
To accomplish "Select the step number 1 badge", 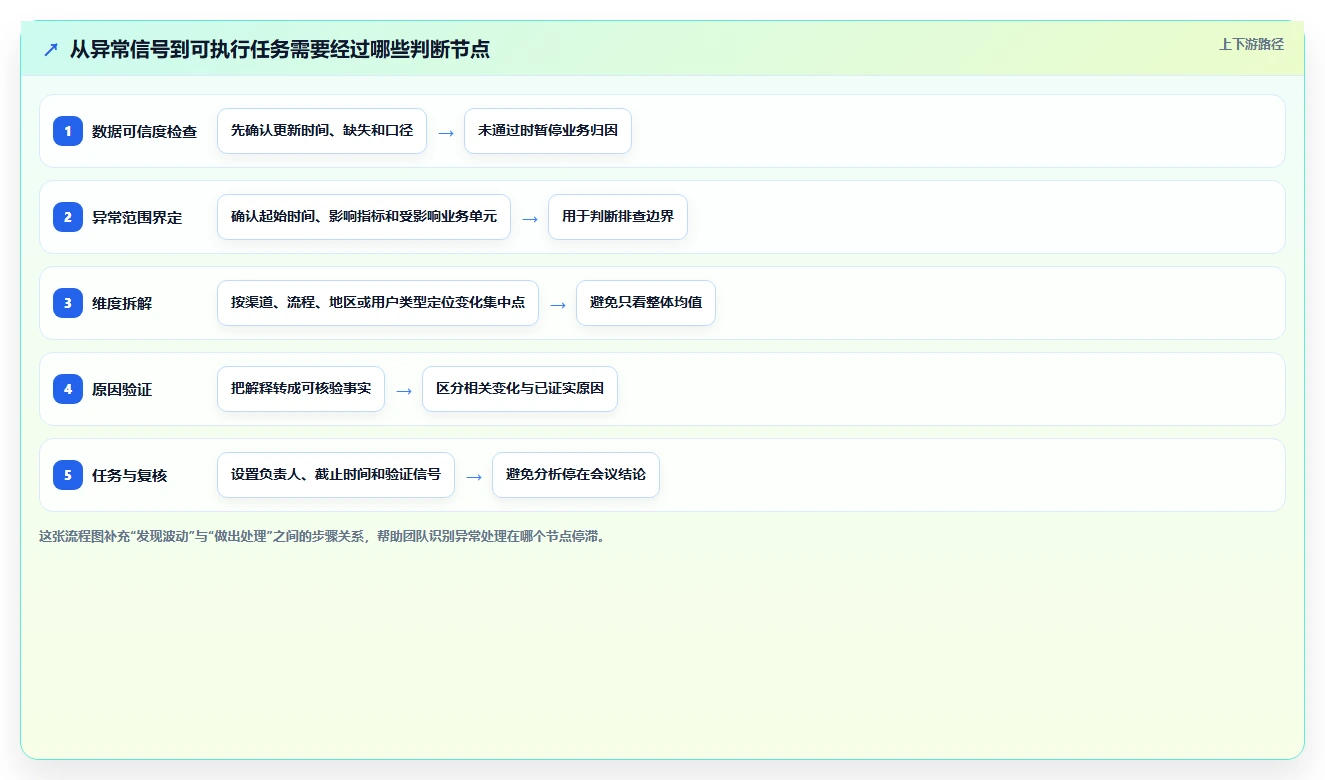I will pyautogui.click(x=68, y=131).
